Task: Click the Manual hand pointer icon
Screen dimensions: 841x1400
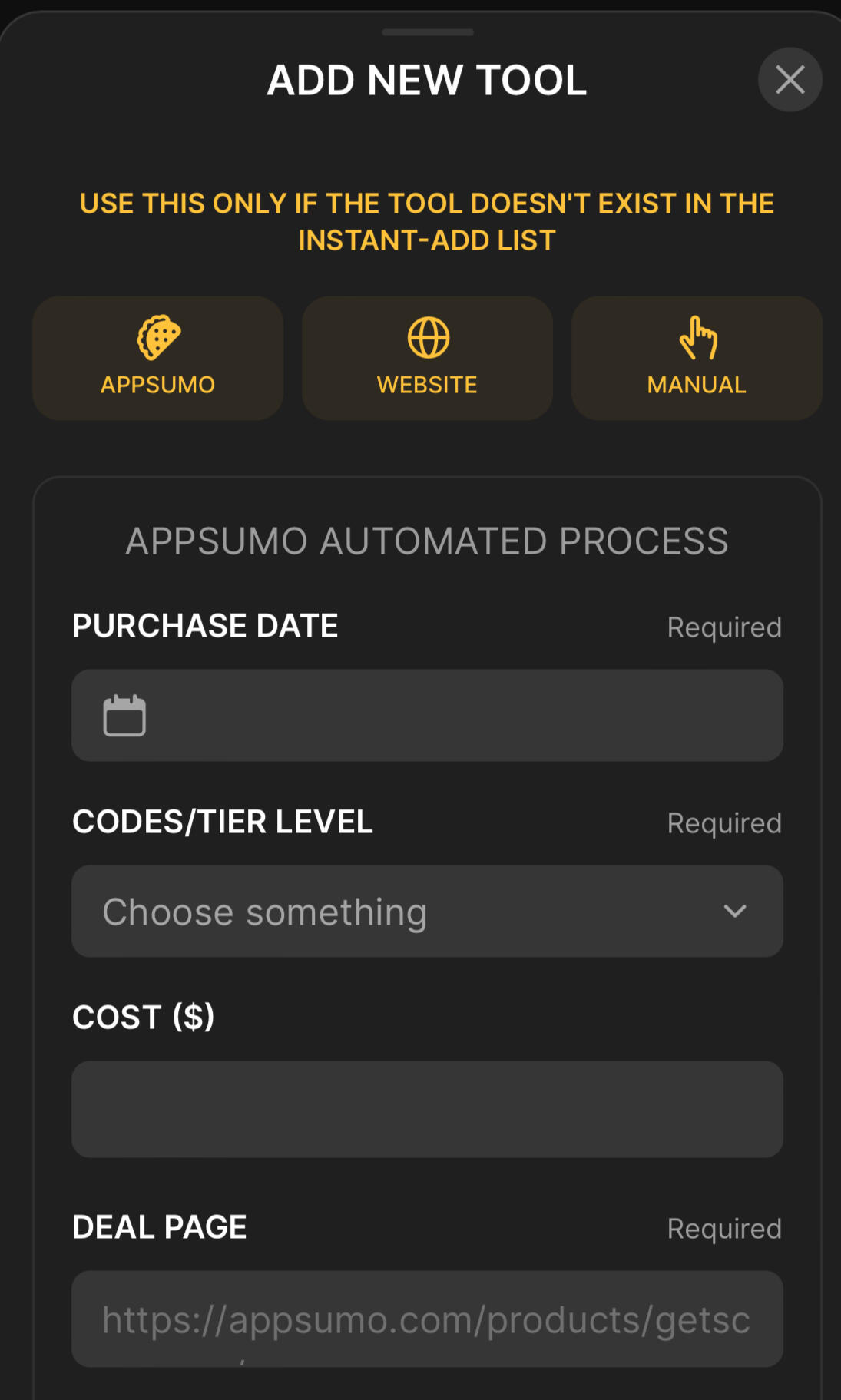Action: [x=697, y=337]
